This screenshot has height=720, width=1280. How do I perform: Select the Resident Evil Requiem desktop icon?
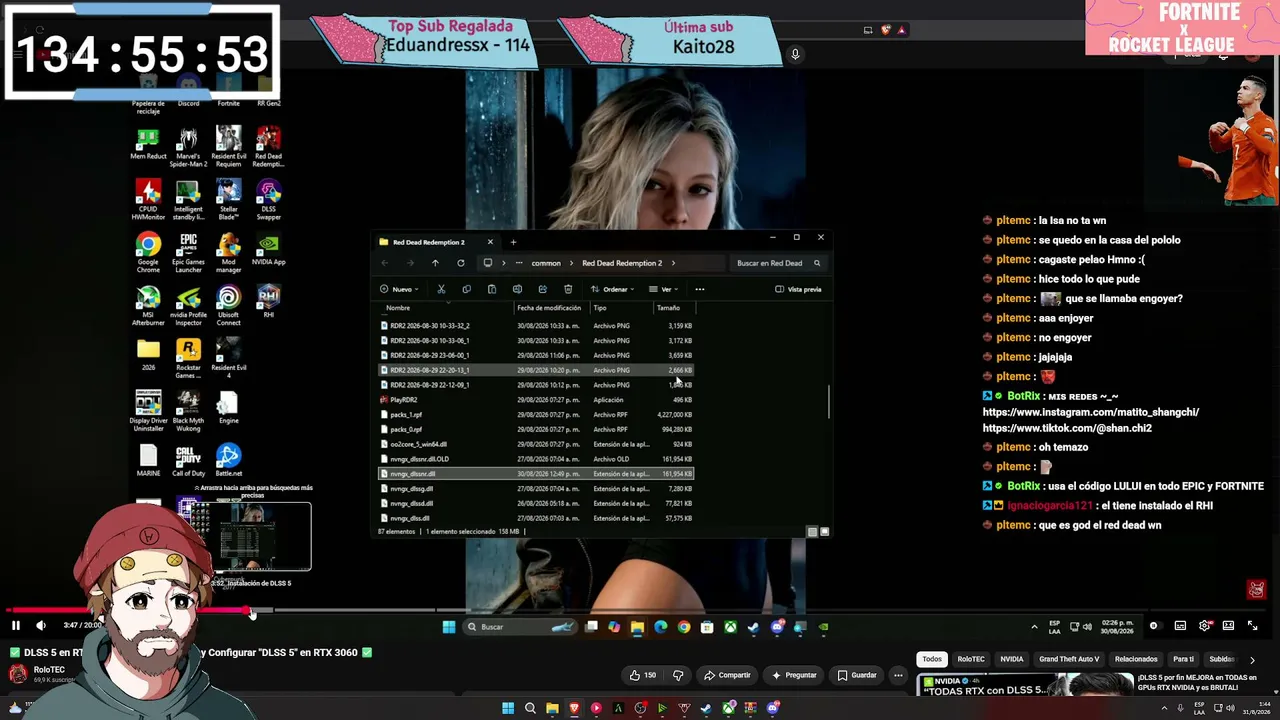tap(228, 147)
